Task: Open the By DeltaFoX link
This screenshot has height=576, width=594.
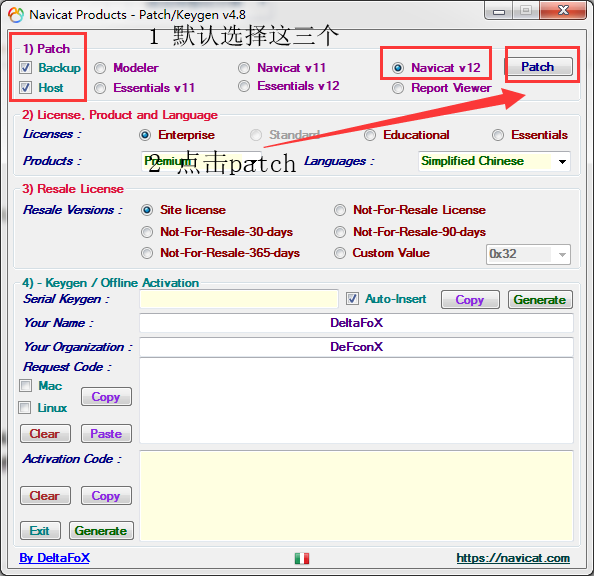Action: point(55,558)
